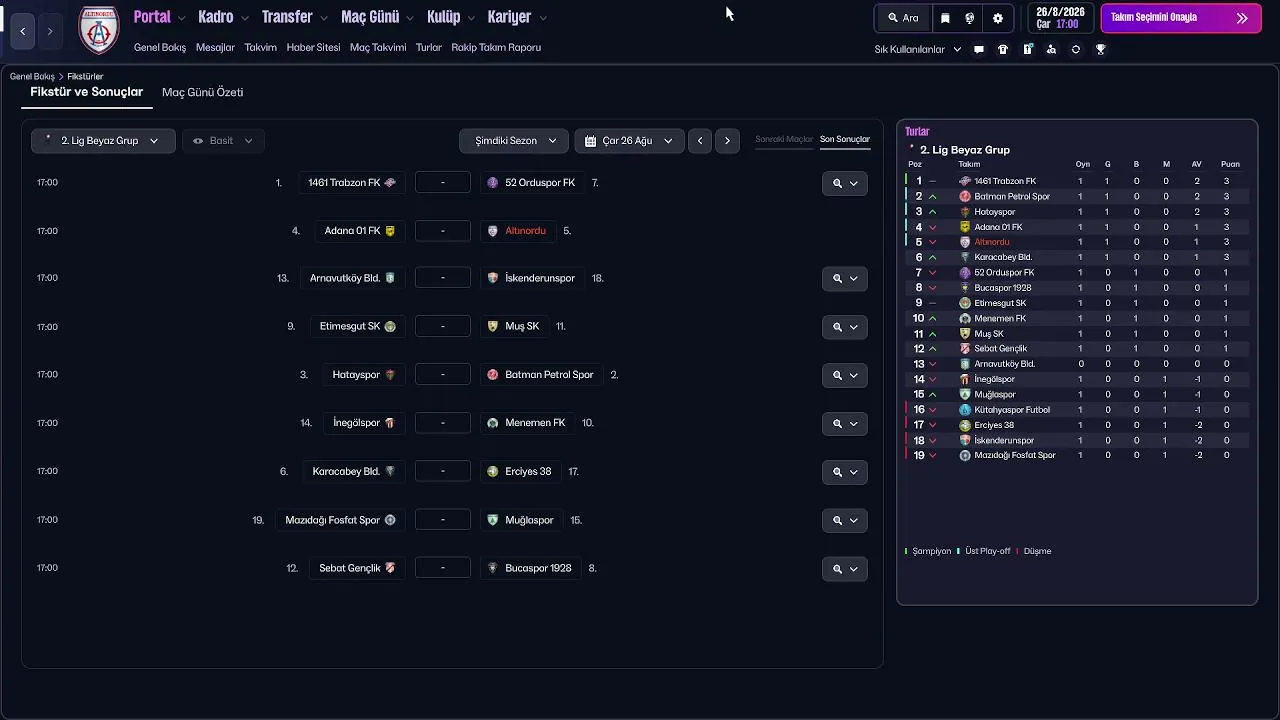The image size is (1280, 720).
Task: Open magnifier dropdown for 1461 Trabzon FK match
Action: [845, 183]
